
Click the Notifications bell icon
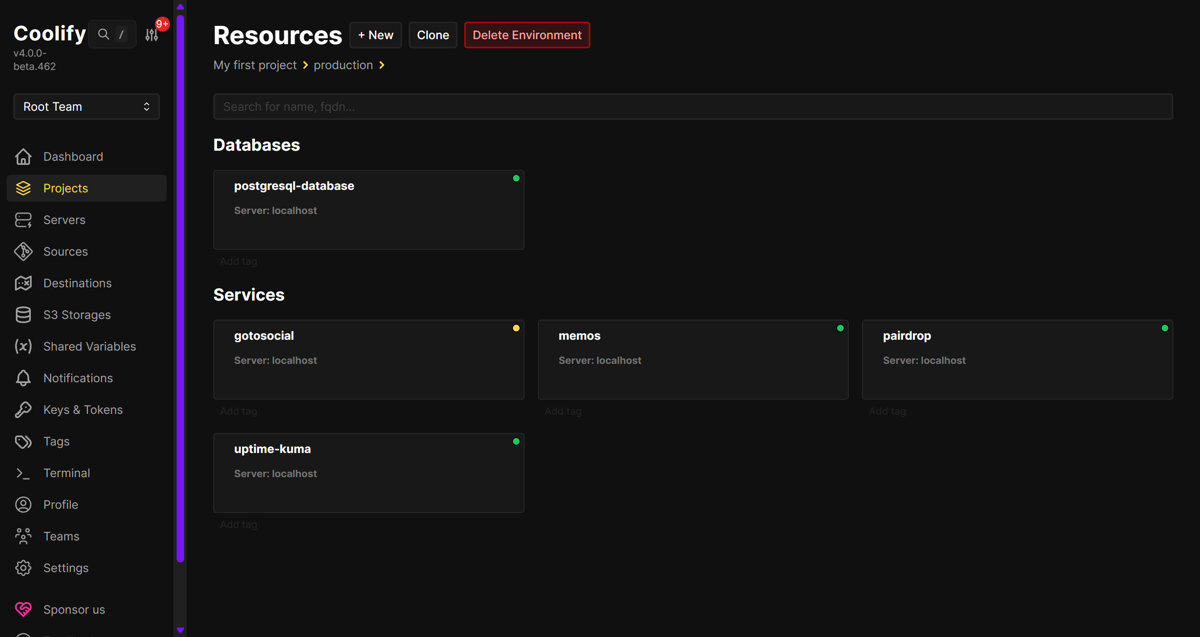click(23, 378)
